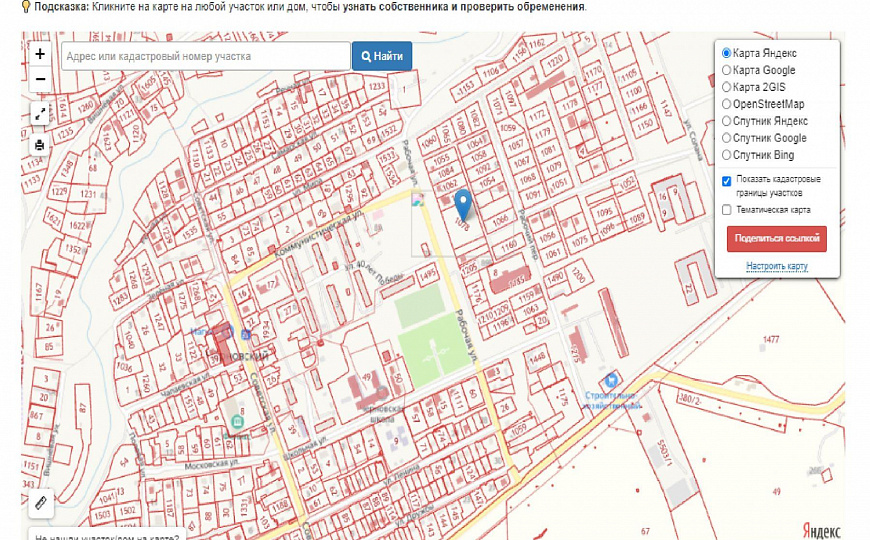Click the blue location pin marker

[462, 203]
